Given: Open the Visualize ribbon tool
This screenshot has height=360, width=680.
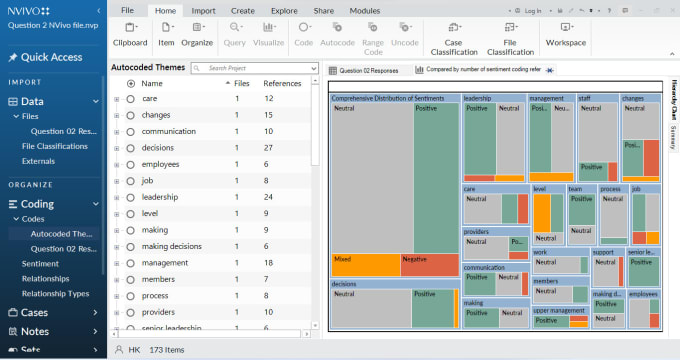Looking at the screenshot, I should [268, 35].
